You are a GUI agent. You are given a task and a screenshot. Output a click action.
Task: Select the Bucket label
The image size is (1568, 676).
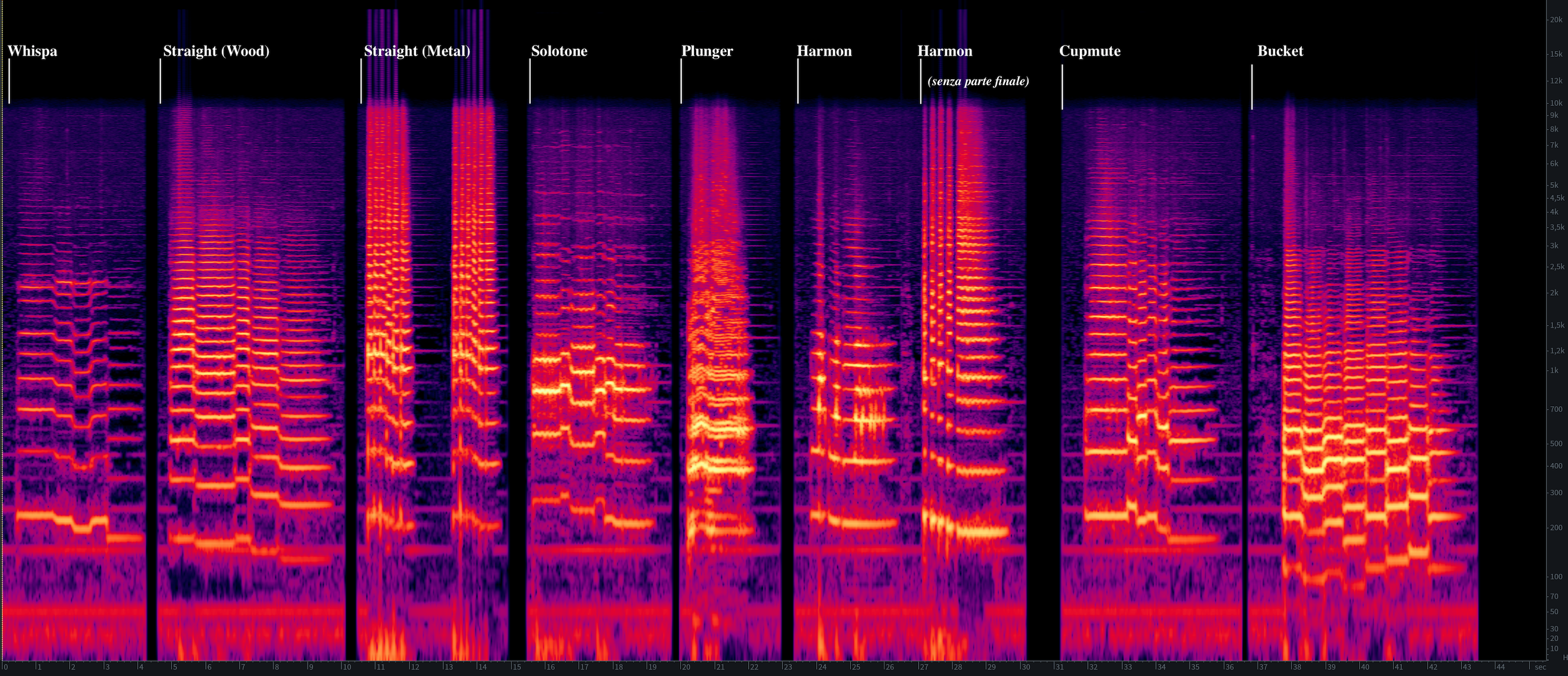1280,51
